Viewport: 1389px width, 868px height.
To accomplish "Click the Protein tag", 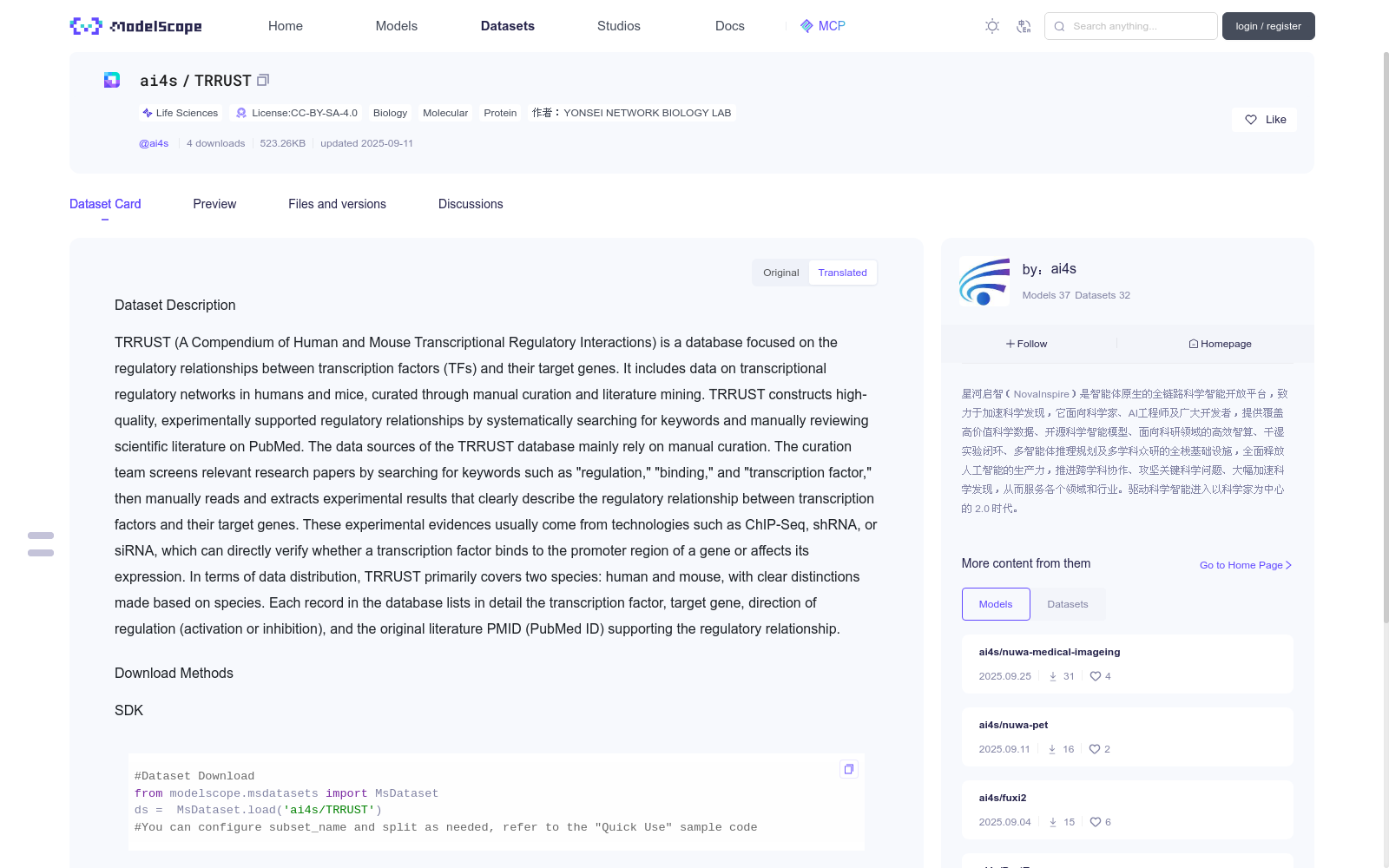I will 500,113.
